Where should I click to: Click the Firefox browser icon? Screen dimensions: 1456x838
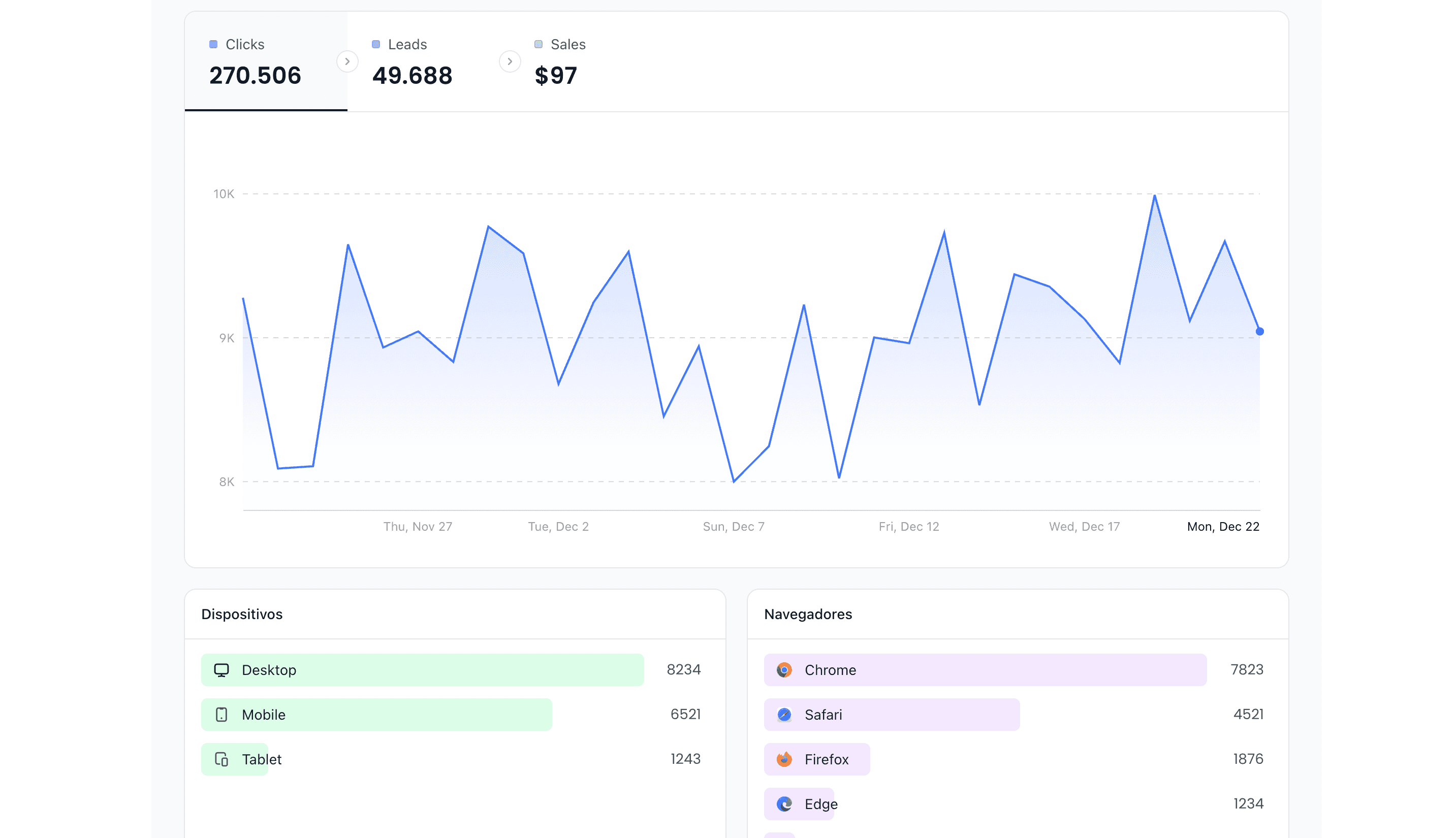pos(784,760)
